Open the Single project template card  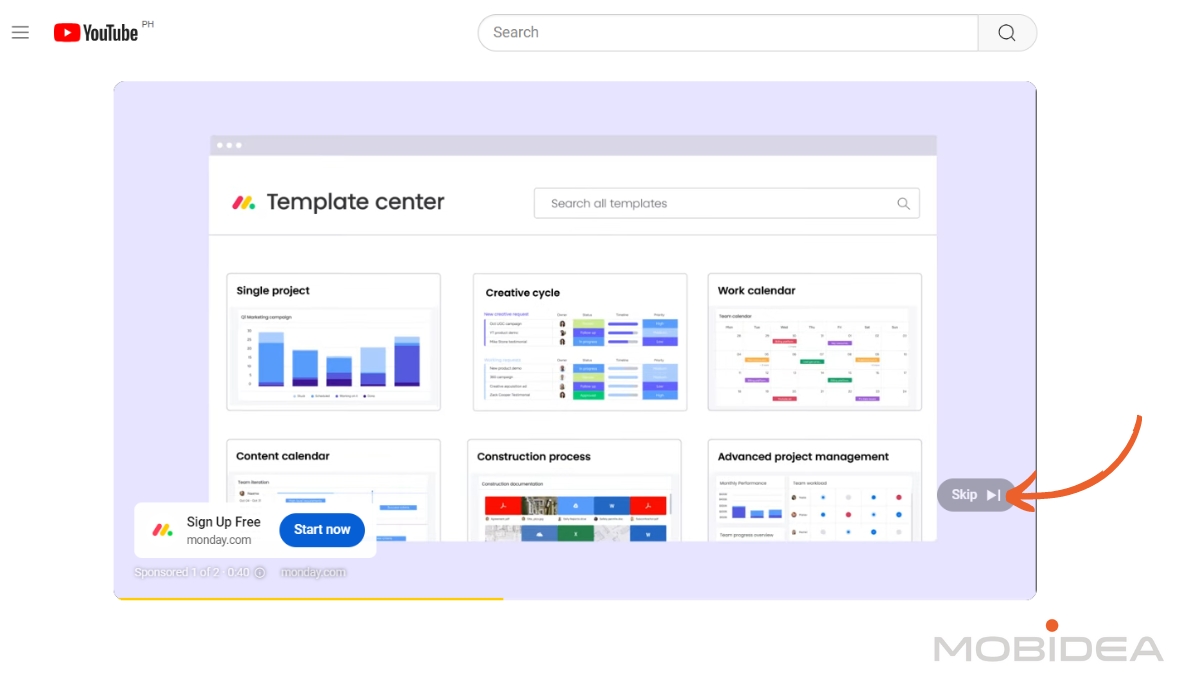333,341
